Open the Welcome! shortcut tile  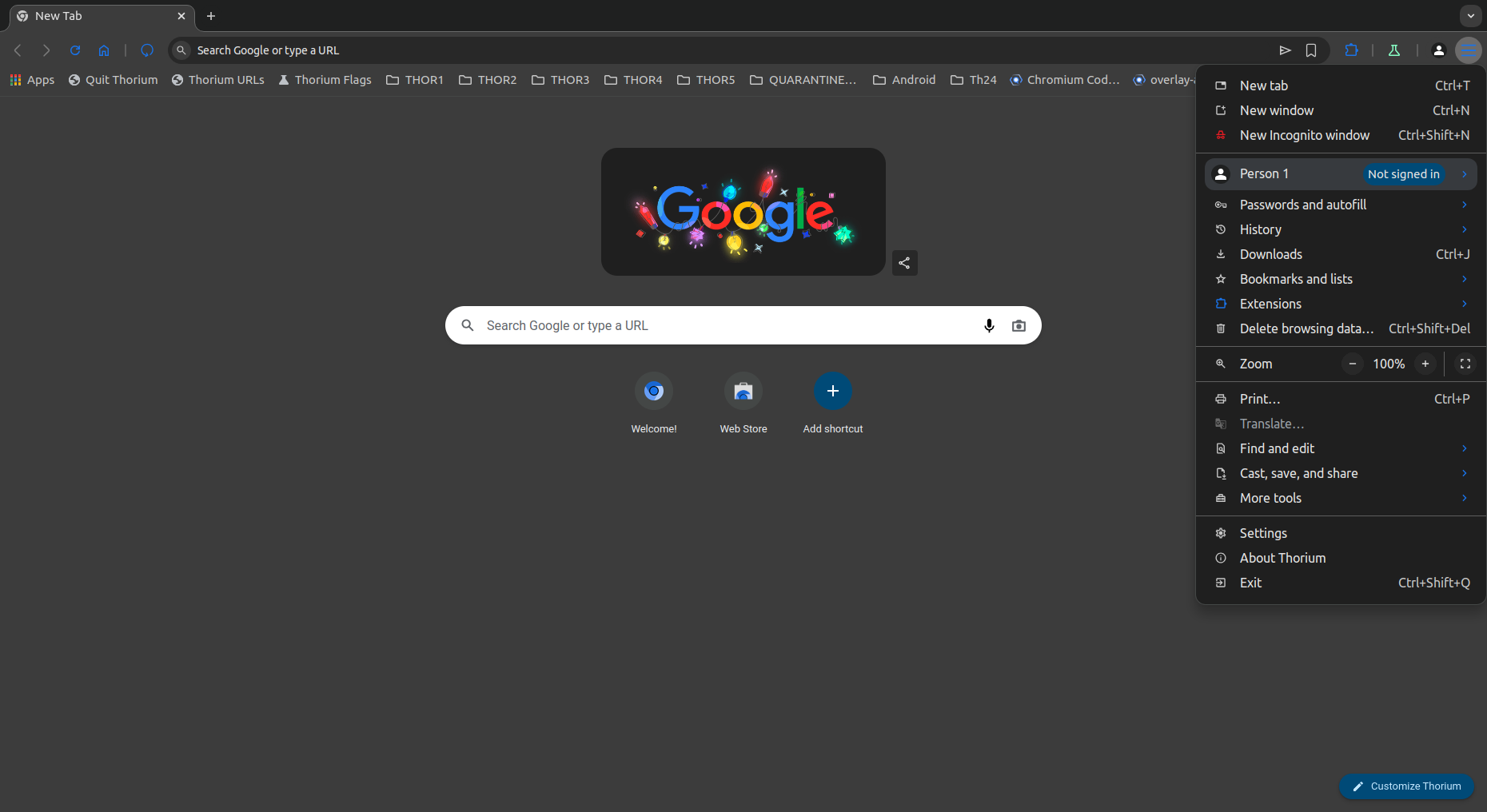(654, 404)
